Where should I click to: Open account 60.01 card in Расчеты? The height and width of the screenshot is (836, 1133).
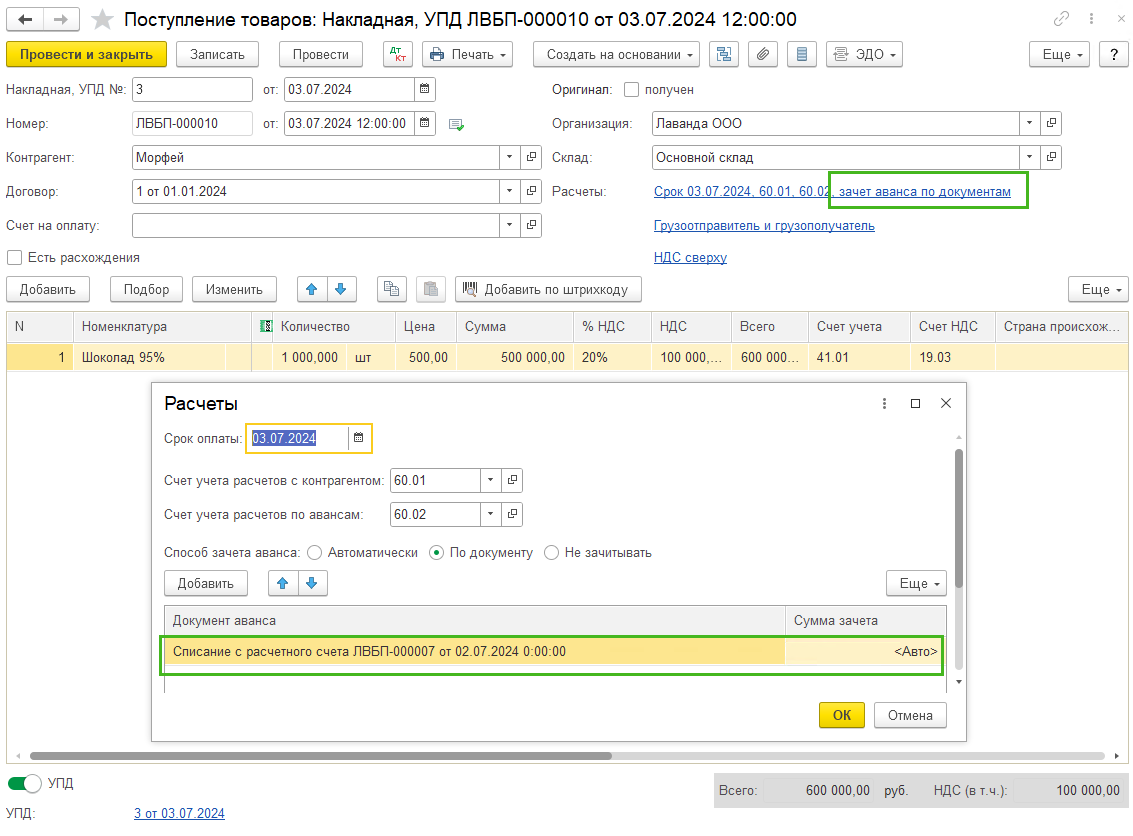click(x=512, y=480)
